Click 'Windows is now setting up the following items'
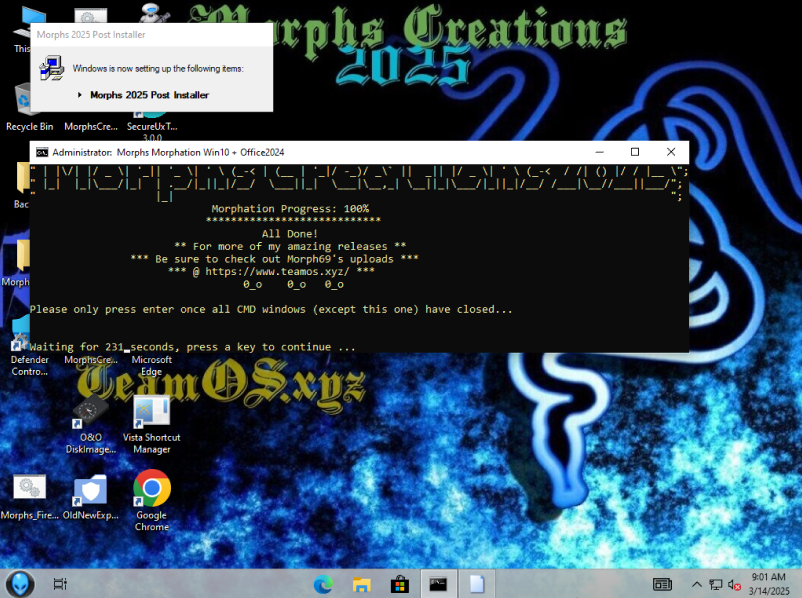Image resolution: width=802 pixels, height=598 pixels. tap(158, 69)
